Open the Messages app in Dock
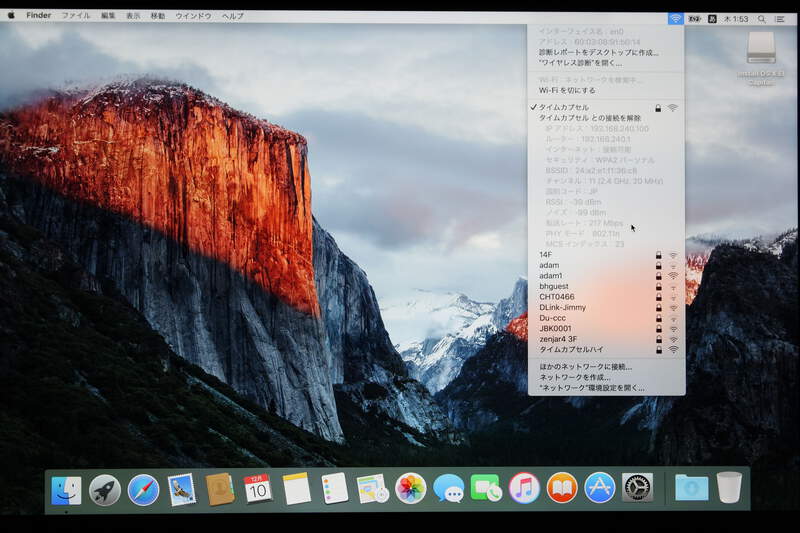Image resolution: width=800 pixels, height=533 pixels. pos(448,488)
